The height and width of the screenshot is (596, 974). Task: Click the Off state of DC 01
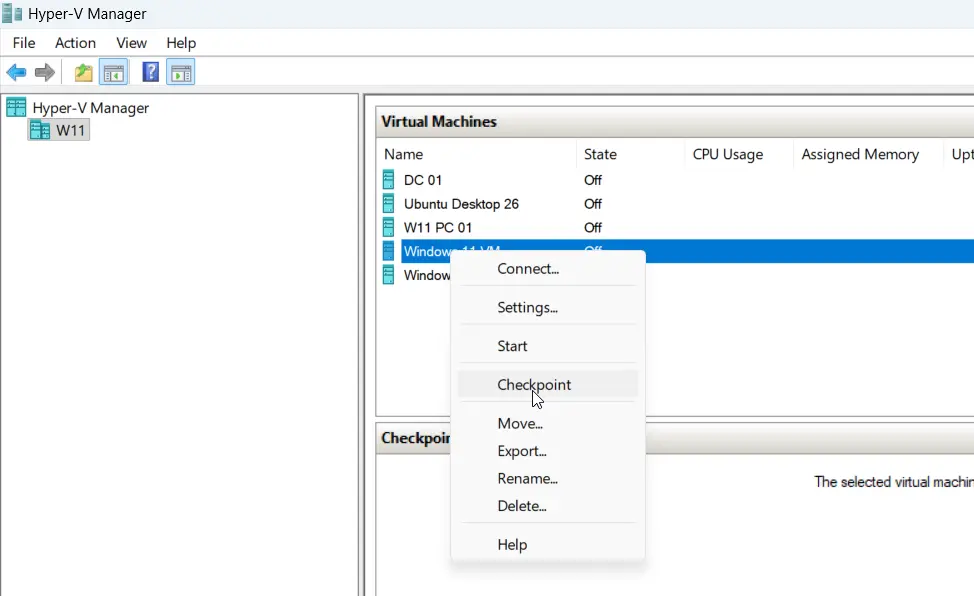(x=593, y=180)
